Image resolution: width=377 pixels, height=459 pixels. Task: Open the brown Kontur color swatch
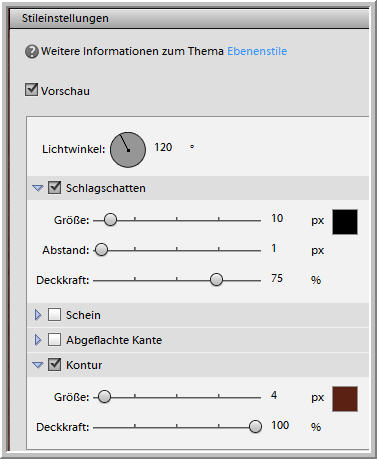point(345,399)
